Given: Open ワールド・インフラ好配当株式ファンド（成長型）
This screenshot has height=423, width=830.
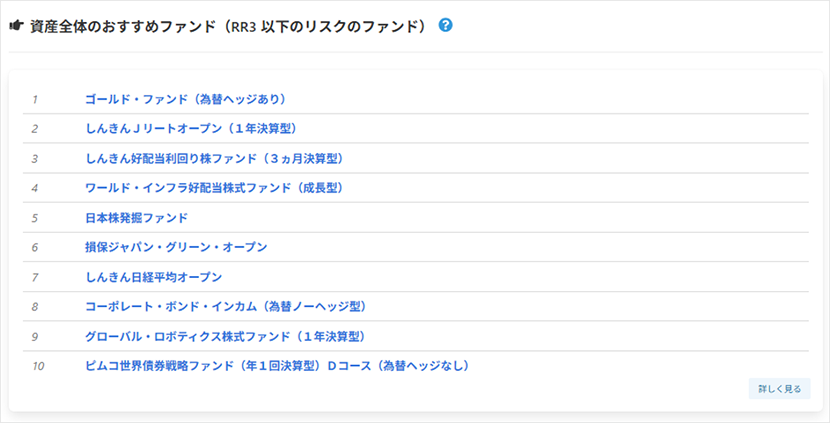Looking at the screenshot, I should point(215,187).
